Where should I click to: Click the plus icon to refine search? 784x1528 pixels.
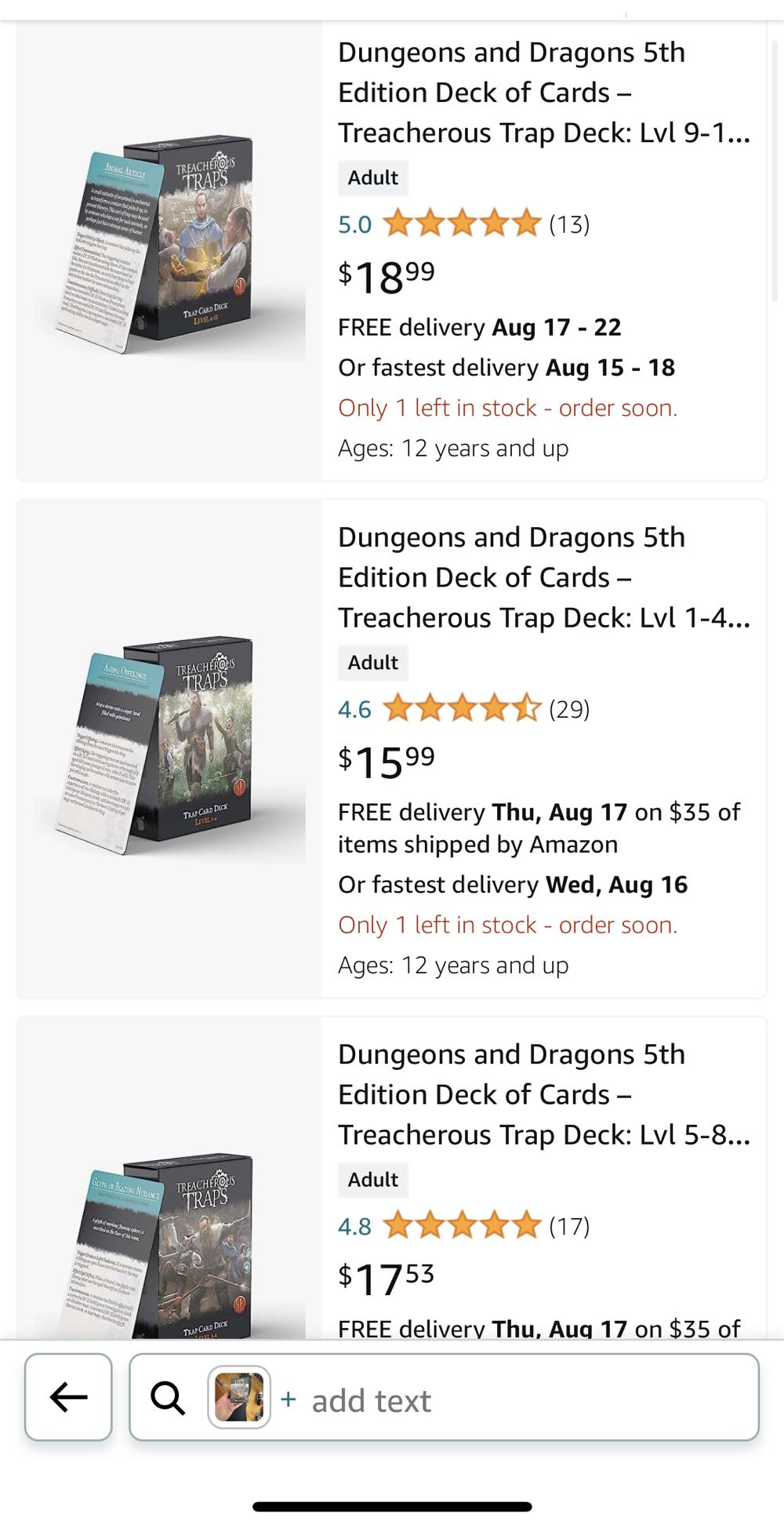point(289,1400)
